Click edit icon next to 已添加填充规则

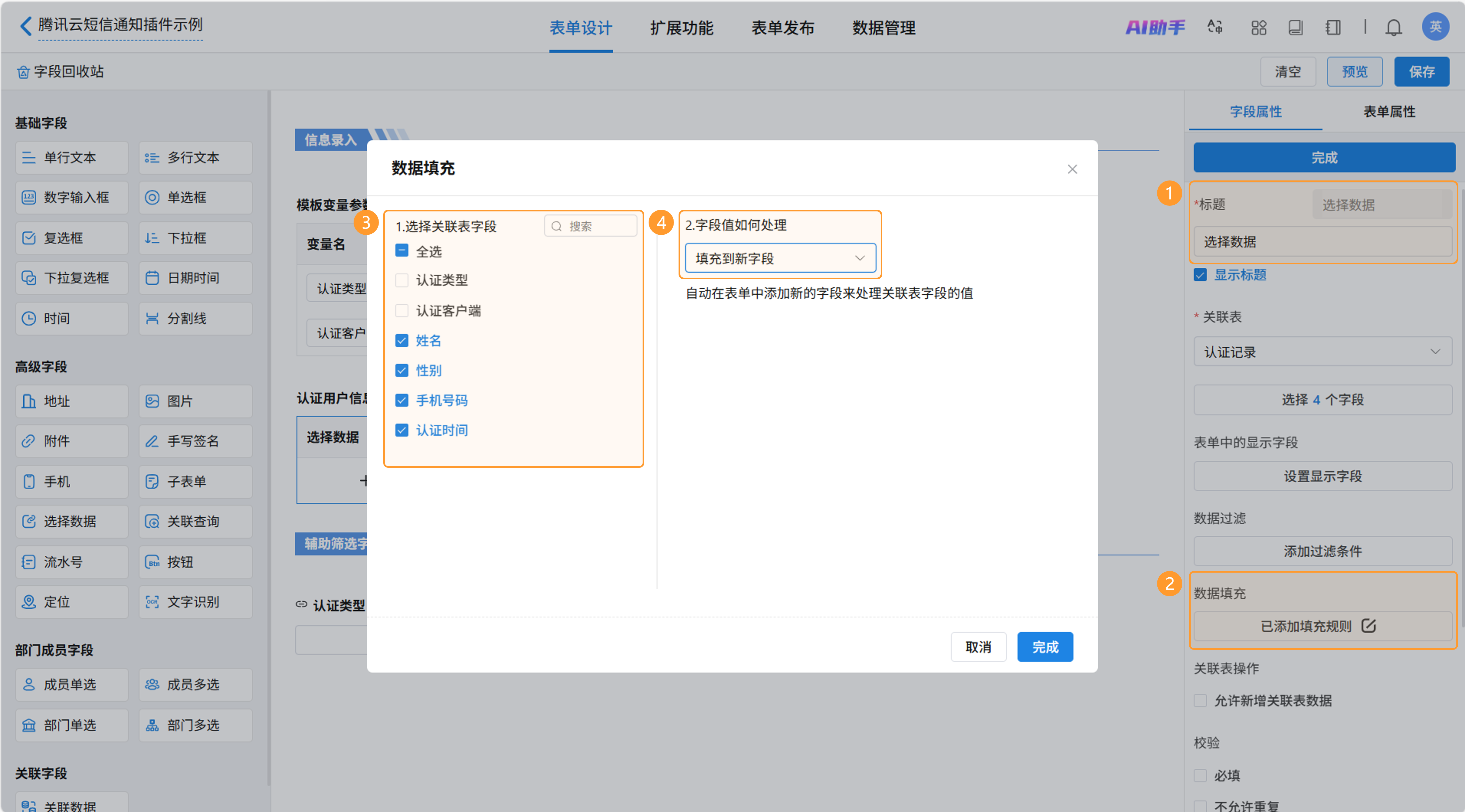point(1368,626)
